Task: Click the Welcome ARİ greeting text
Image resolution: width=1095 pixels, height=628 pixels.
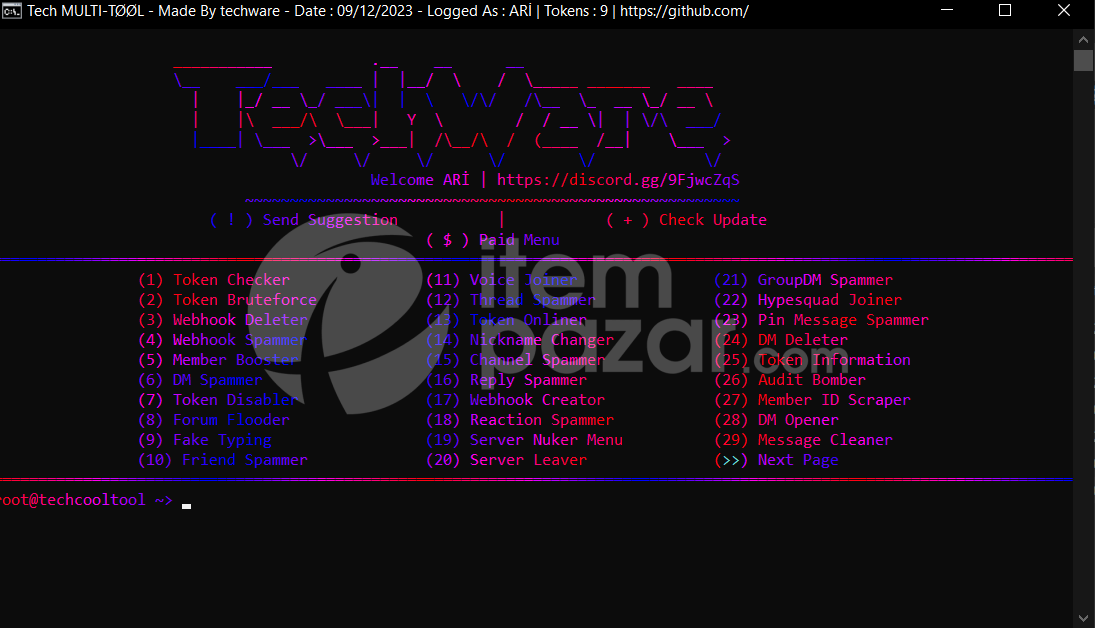Action: coord(420,180)
